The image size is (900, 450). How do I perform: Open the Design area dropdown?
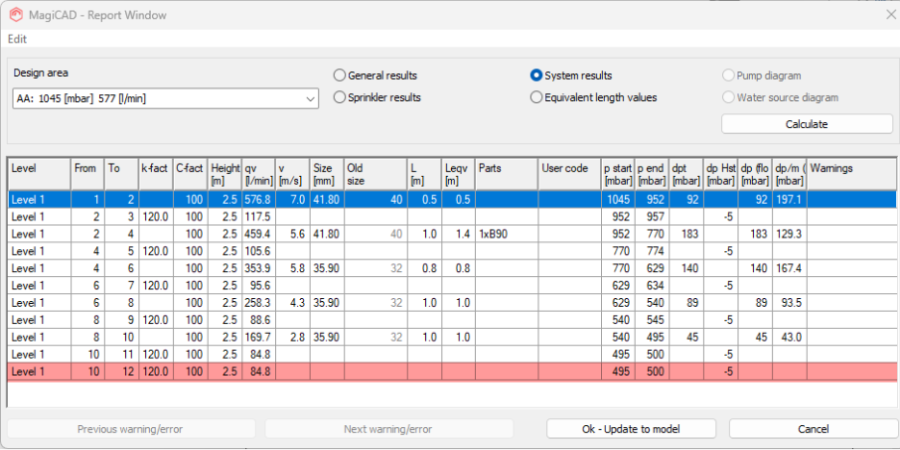point(165,99)
